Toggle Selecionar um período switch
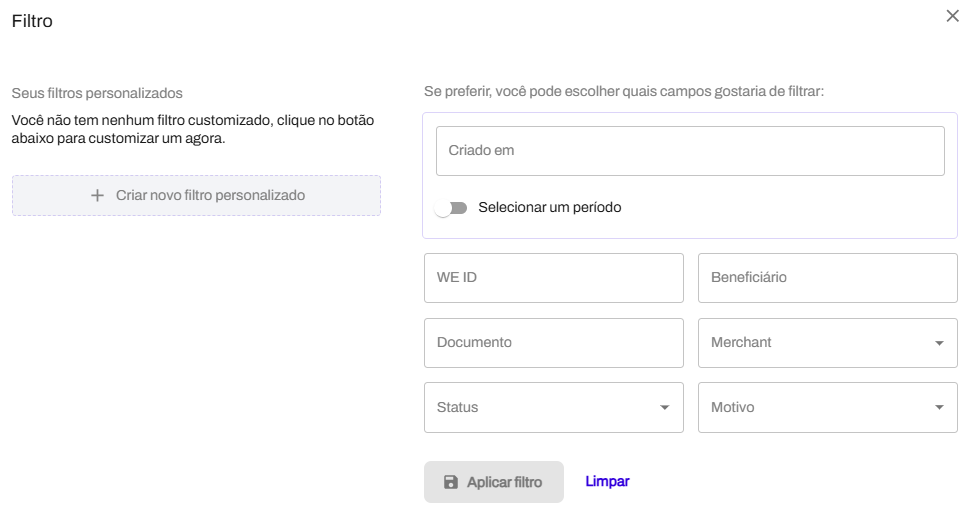Viewport: 964px width, 532px height. point(451,208)
